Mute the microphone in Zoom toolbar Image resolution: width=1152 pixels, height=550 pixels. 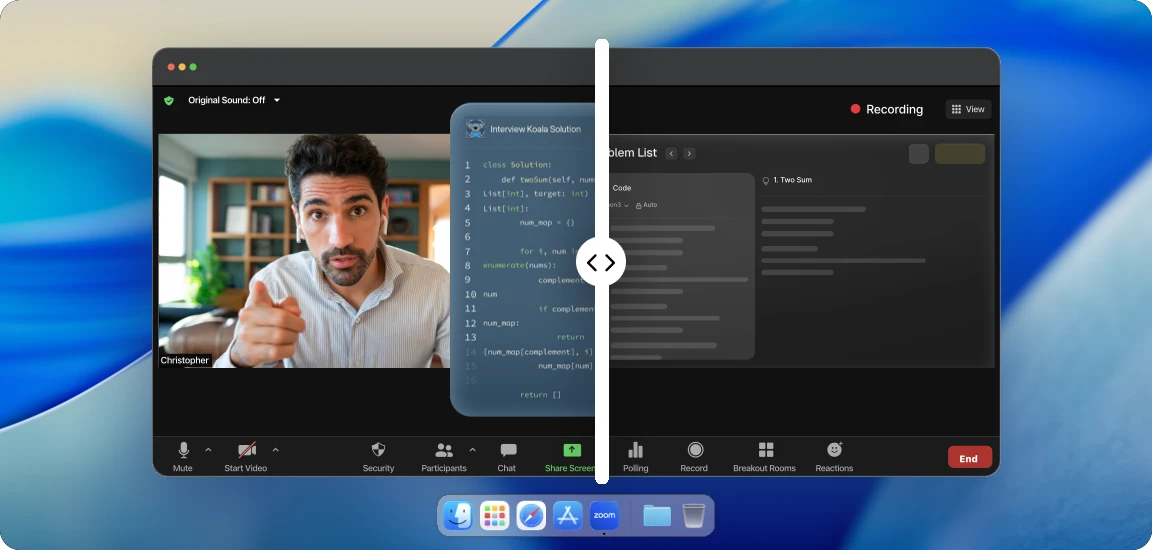coord(183,457)
